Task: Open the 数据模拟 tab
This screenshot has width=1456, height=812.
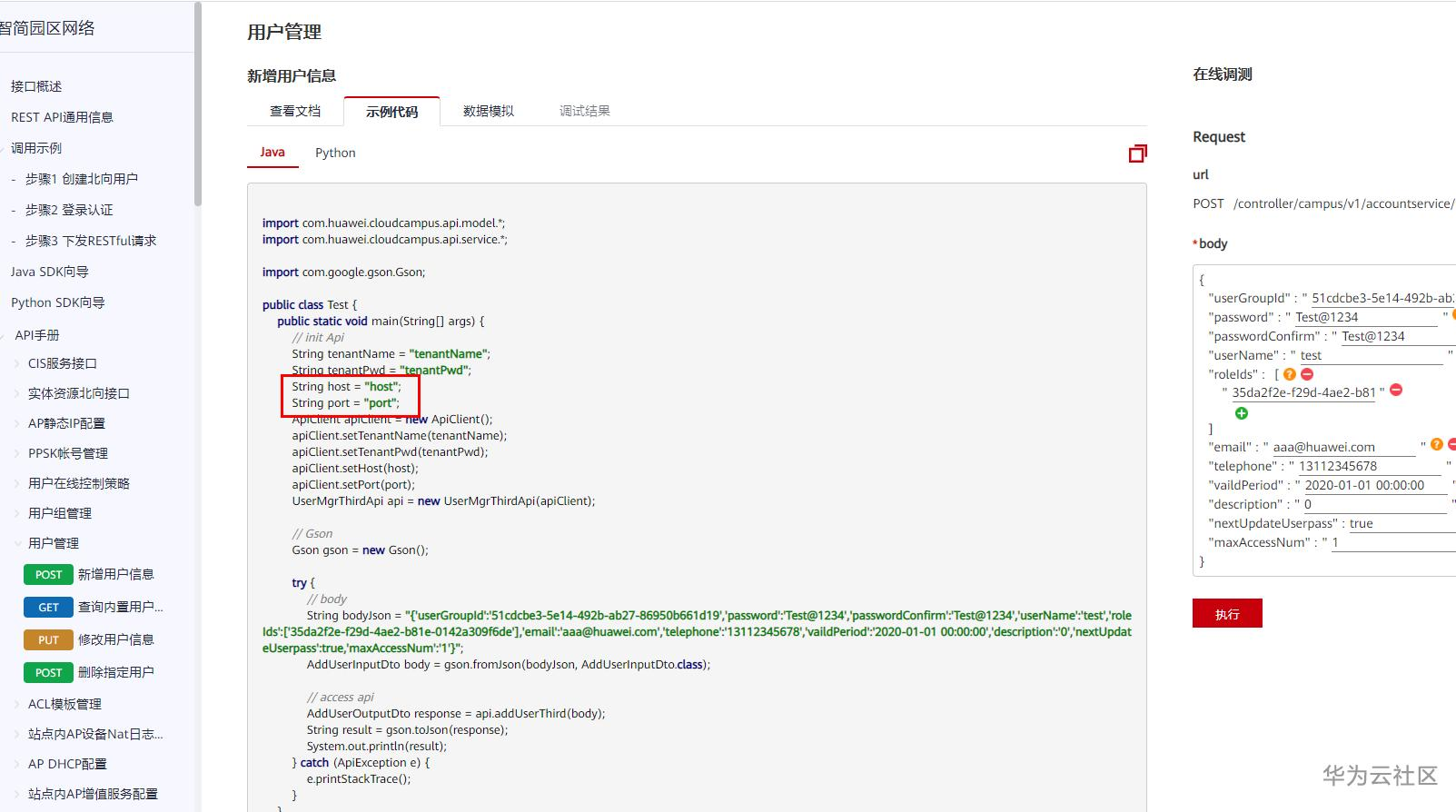Action: (489, 111)
